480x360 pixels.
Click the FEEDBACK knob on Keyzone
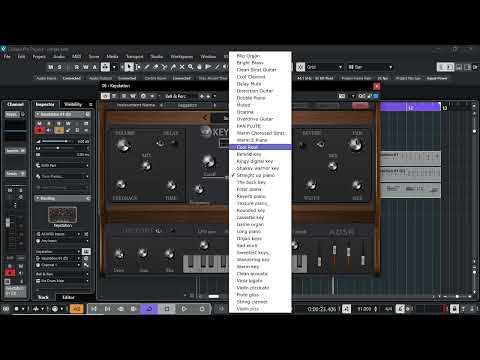[121, 184]
